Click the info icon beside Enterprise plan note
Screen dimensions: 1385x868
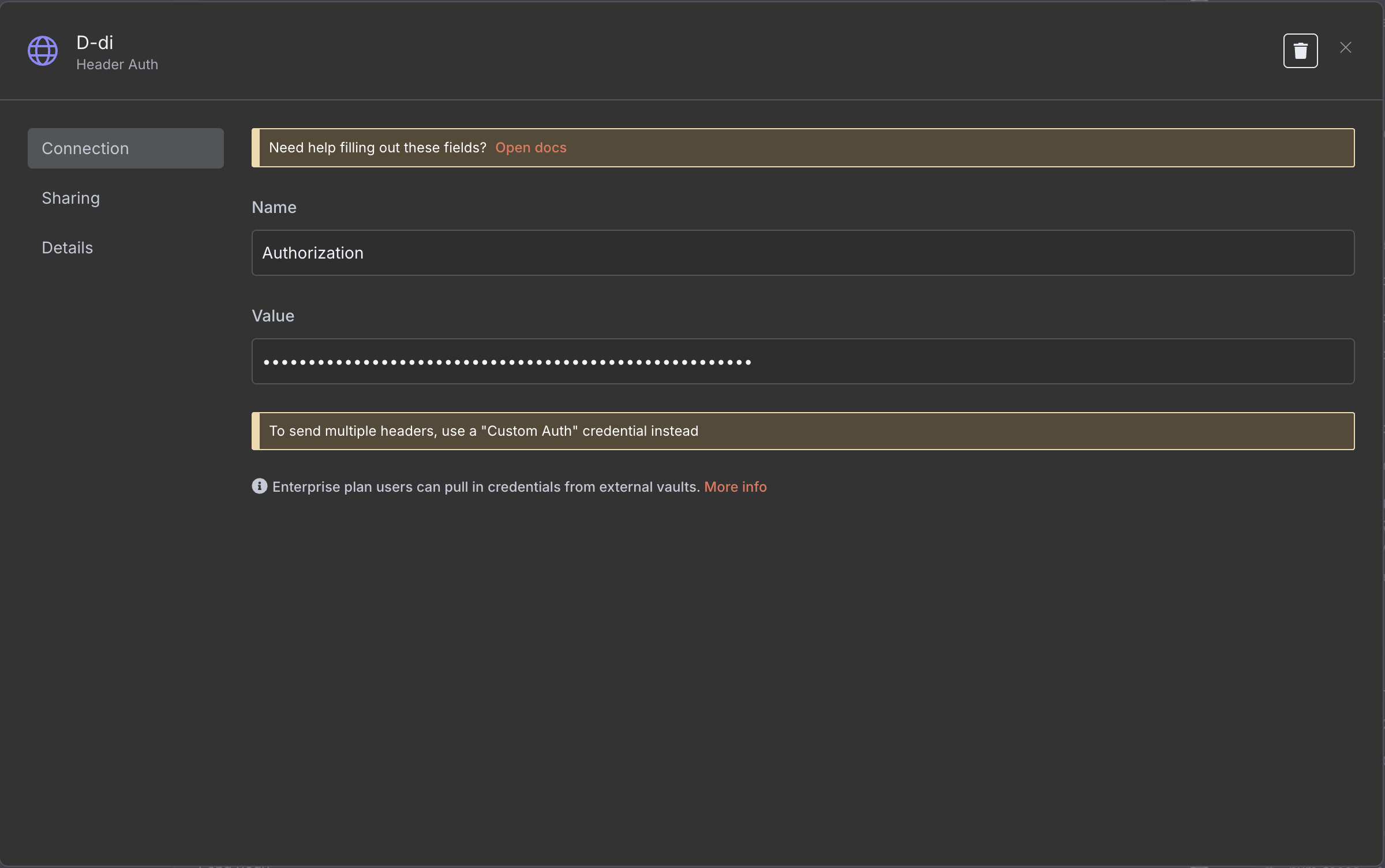pyautogui.click(x=260, y=486)
